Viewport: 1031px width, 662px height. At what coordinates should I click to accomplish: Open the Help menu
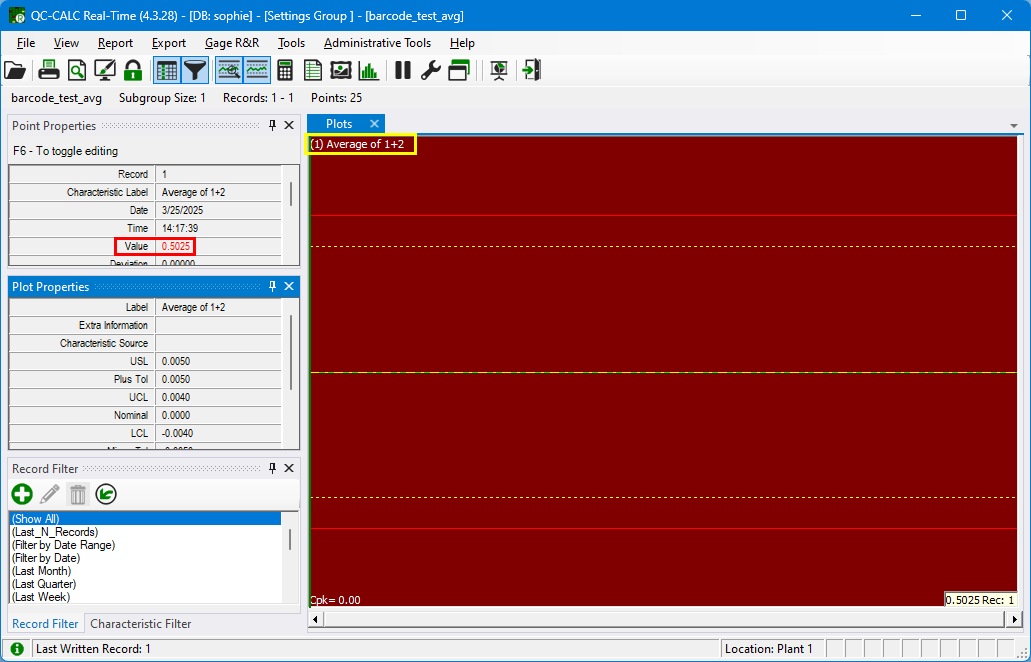tap(462, 43)
